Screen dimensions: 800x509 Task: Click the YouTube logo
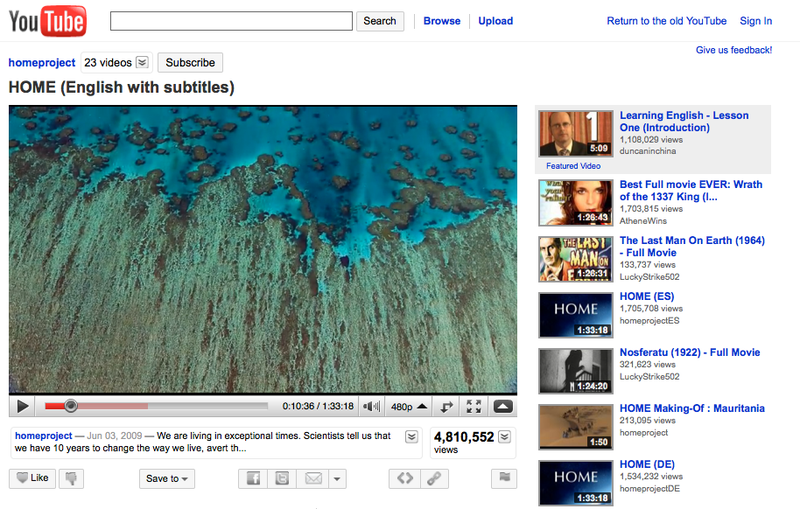coord(47,21)
